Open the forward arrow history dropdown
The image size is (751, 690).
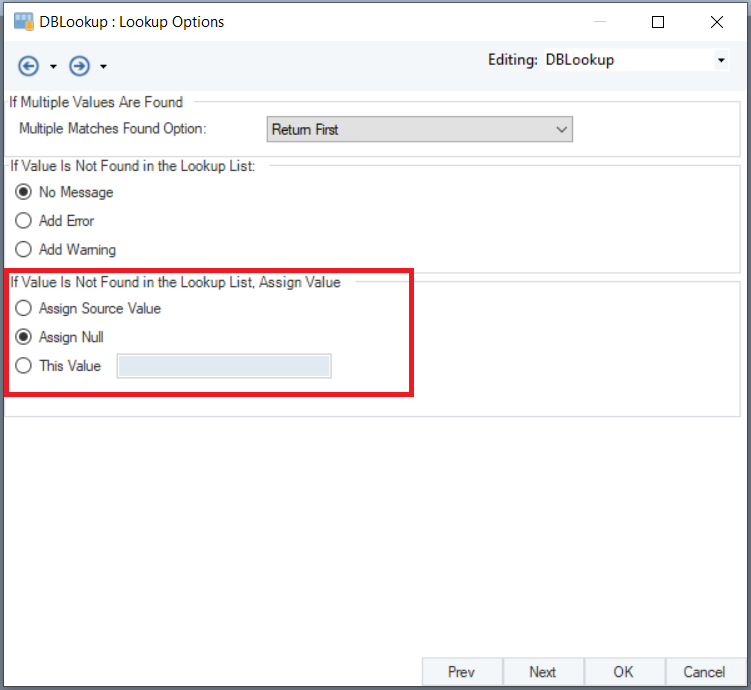(x=103, y=67)
